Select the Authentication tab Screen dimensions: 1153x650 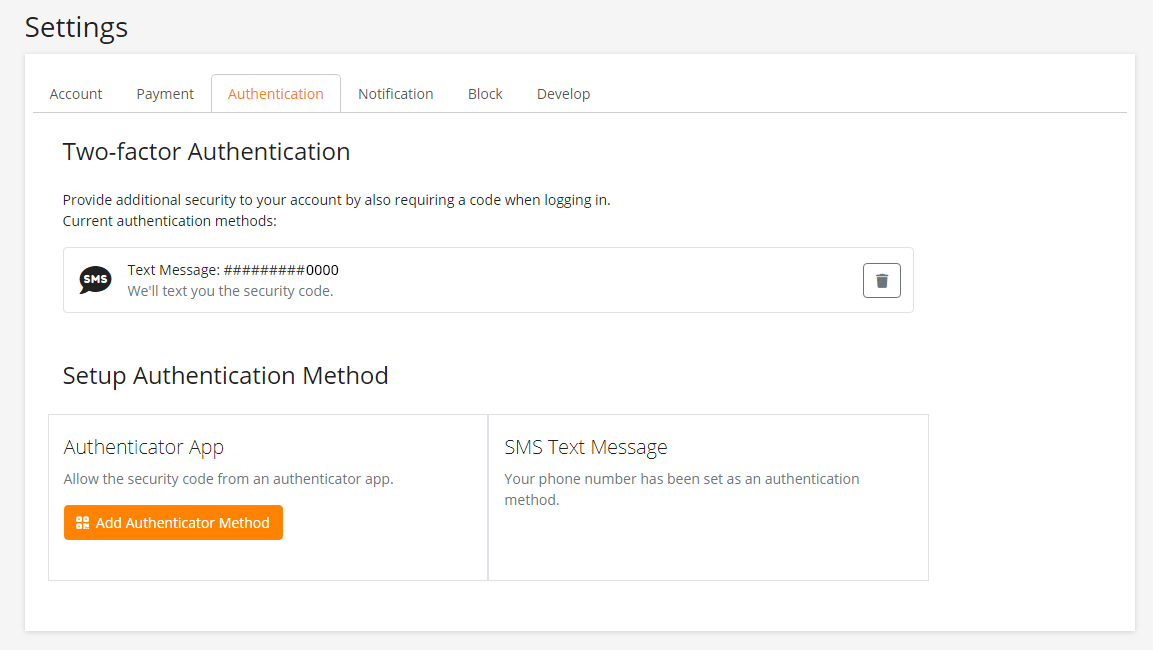(x=276, y=94)
